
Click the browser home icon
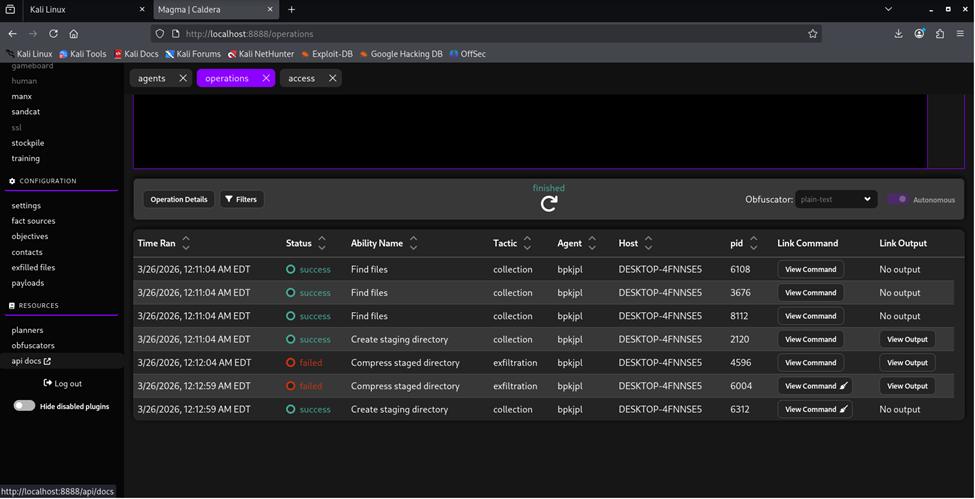[x=74, y=33]
